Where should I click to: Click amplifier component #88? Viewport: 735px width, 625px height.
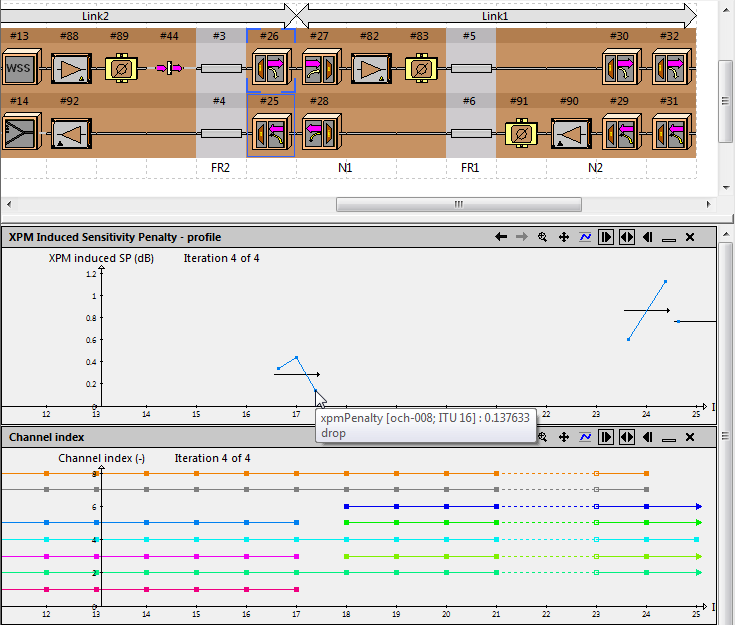(71, 68)
